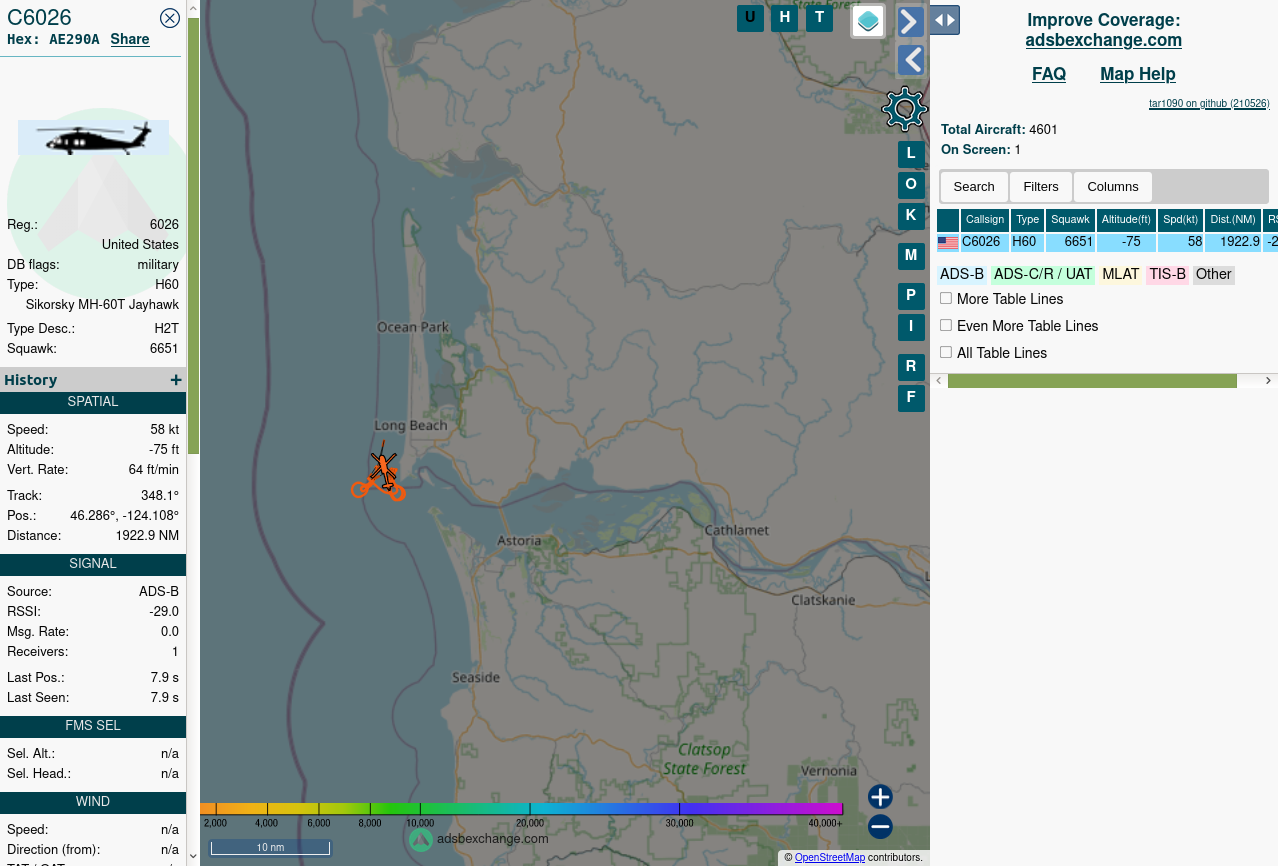Select the orange helicopter on the map
Image resolution: width=1278 pixels, height=866 pixels.
[383, 468]
